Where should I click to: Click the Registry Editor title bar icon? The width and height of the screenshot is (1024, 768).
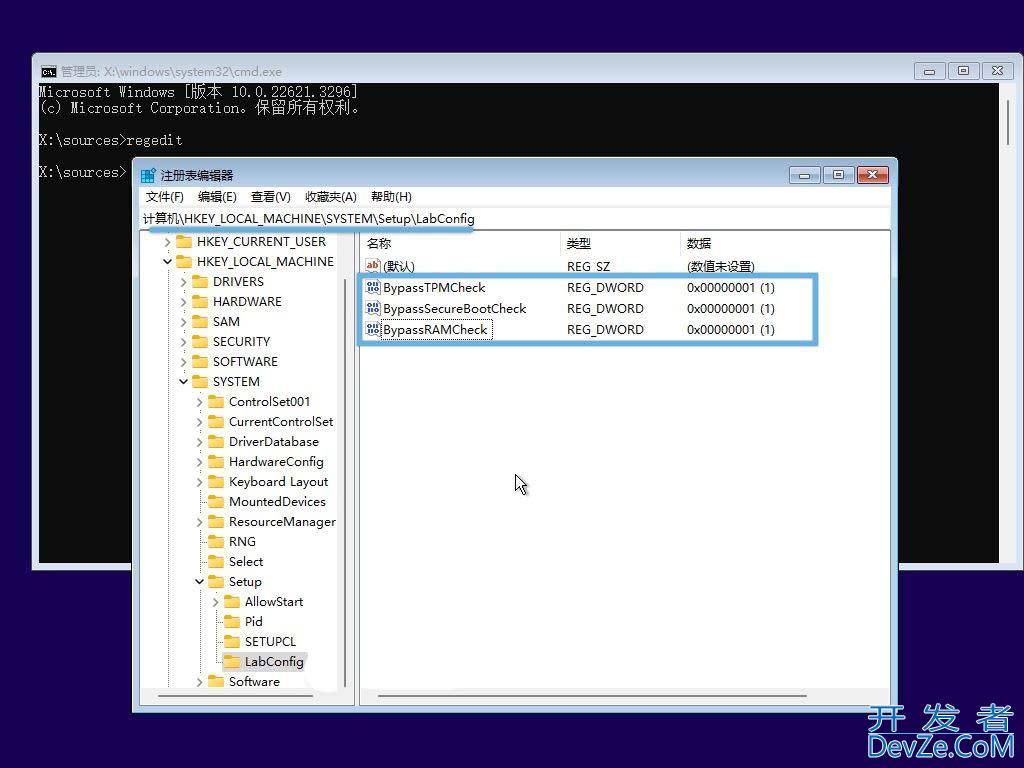coord(148,175)
